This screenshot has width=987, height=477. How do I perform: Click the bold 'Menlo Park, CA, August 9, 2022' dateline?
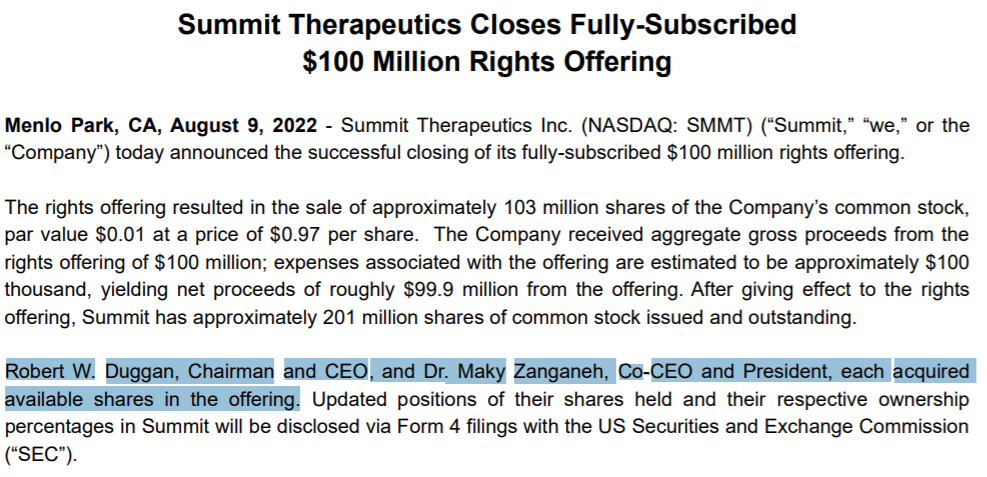(x=161, y=126)
